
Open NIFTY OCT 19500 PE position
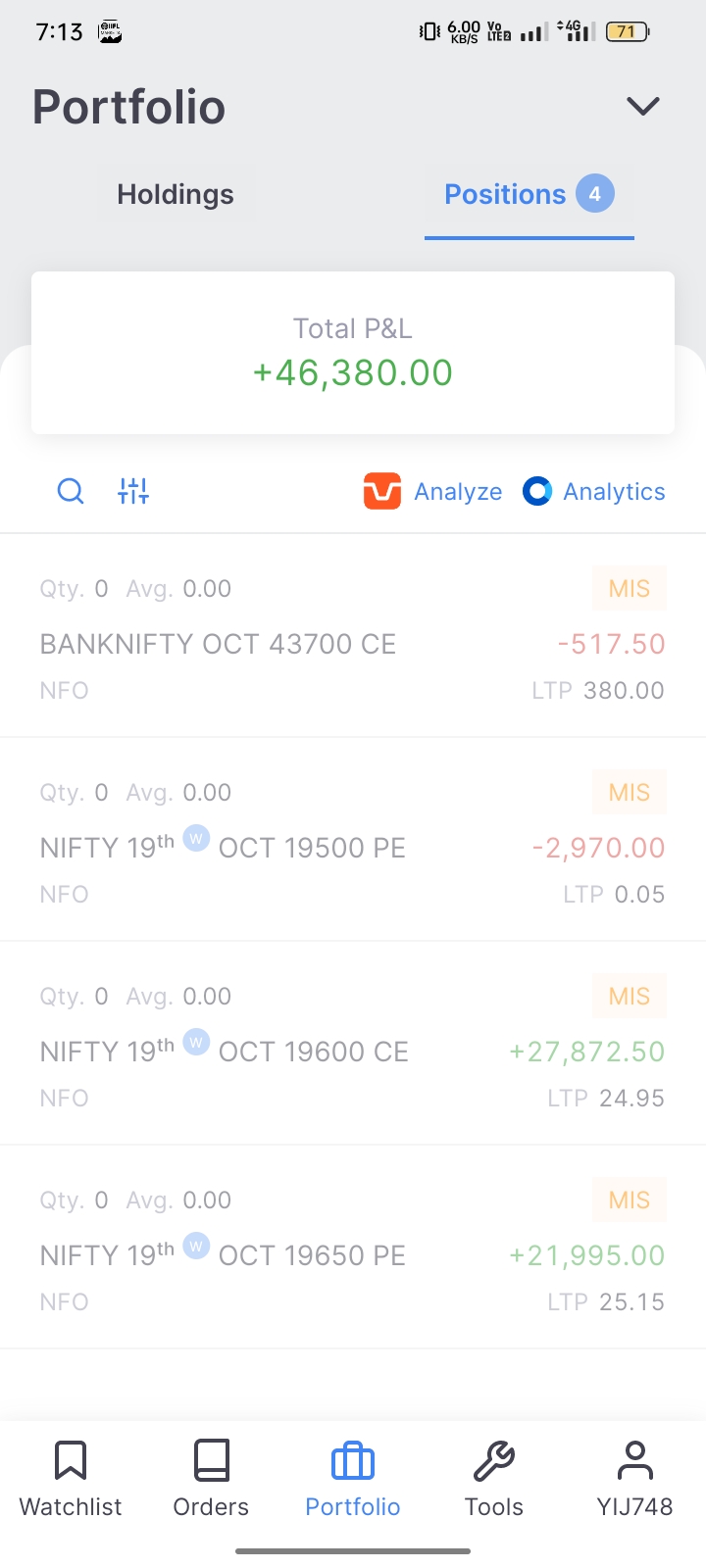(x=224, y=848)
